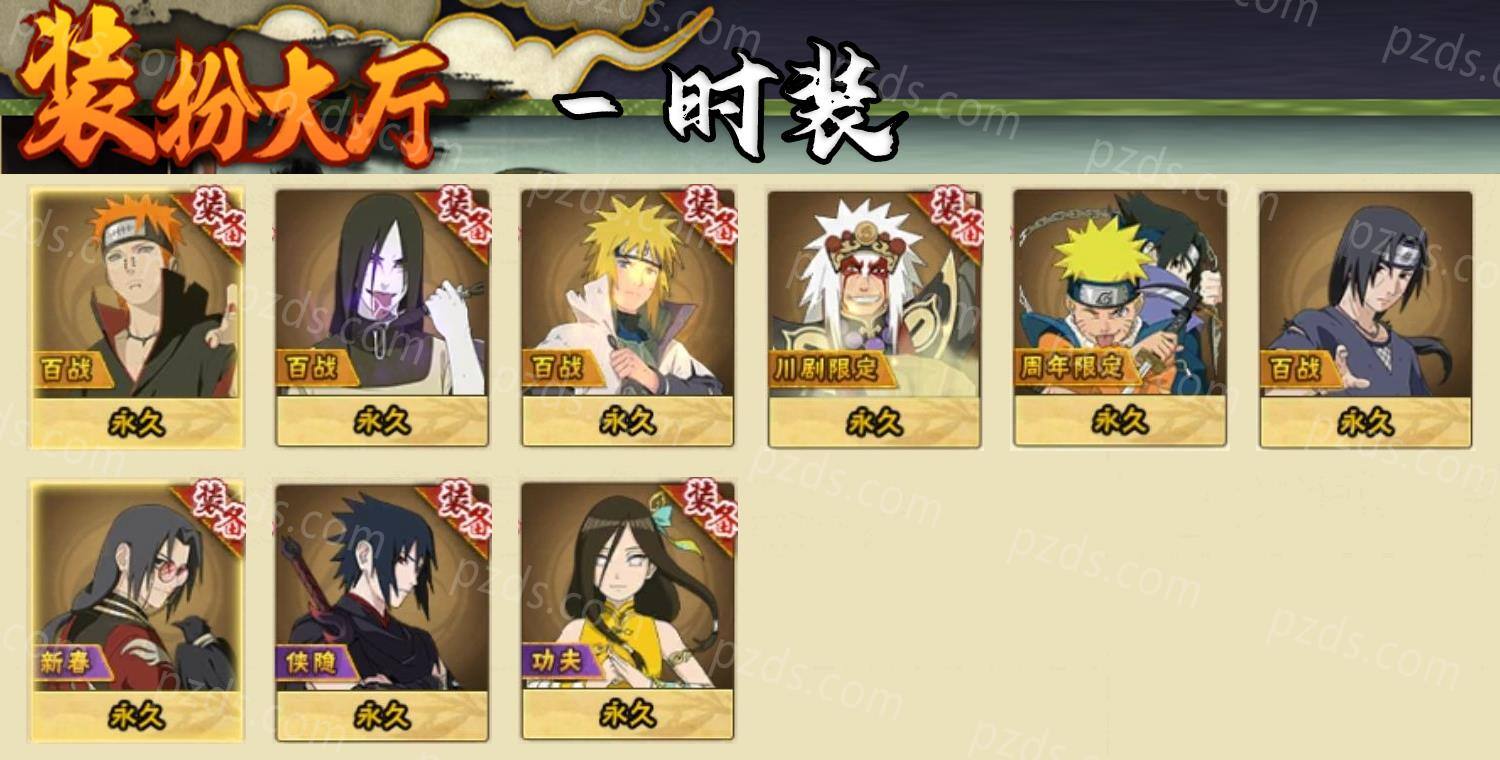Select the Itachi 百战 costume without badge

1366,318
